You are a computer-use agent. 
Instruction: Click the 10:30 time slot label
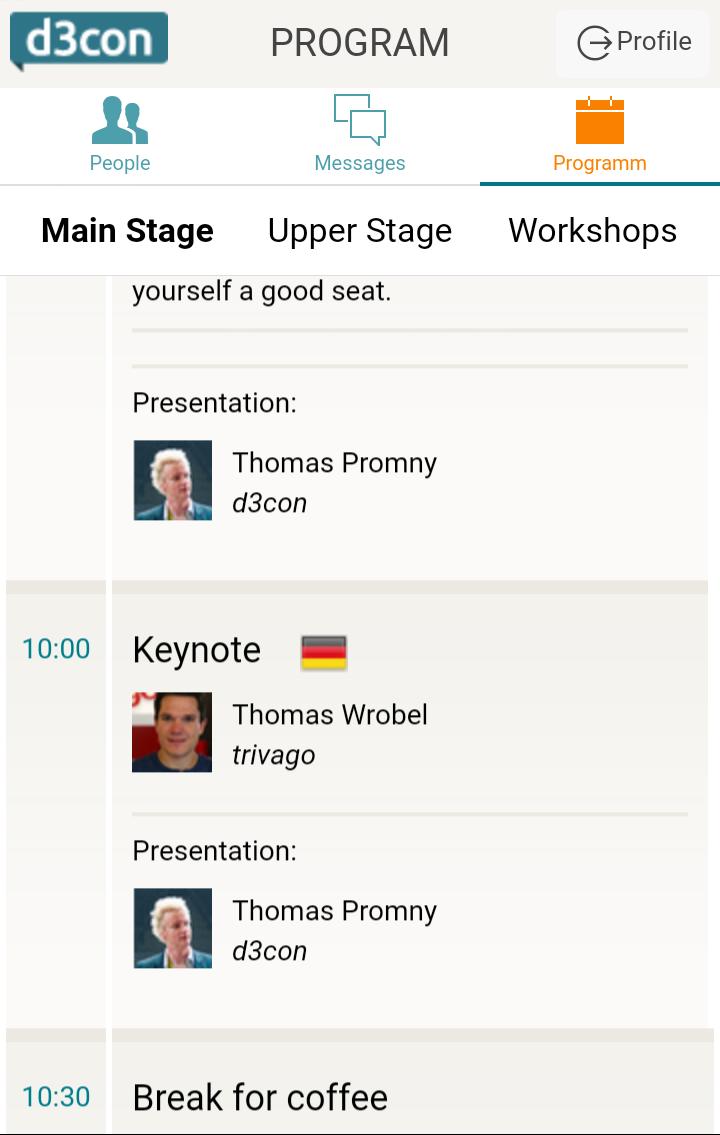click(x=56, y=1097)
